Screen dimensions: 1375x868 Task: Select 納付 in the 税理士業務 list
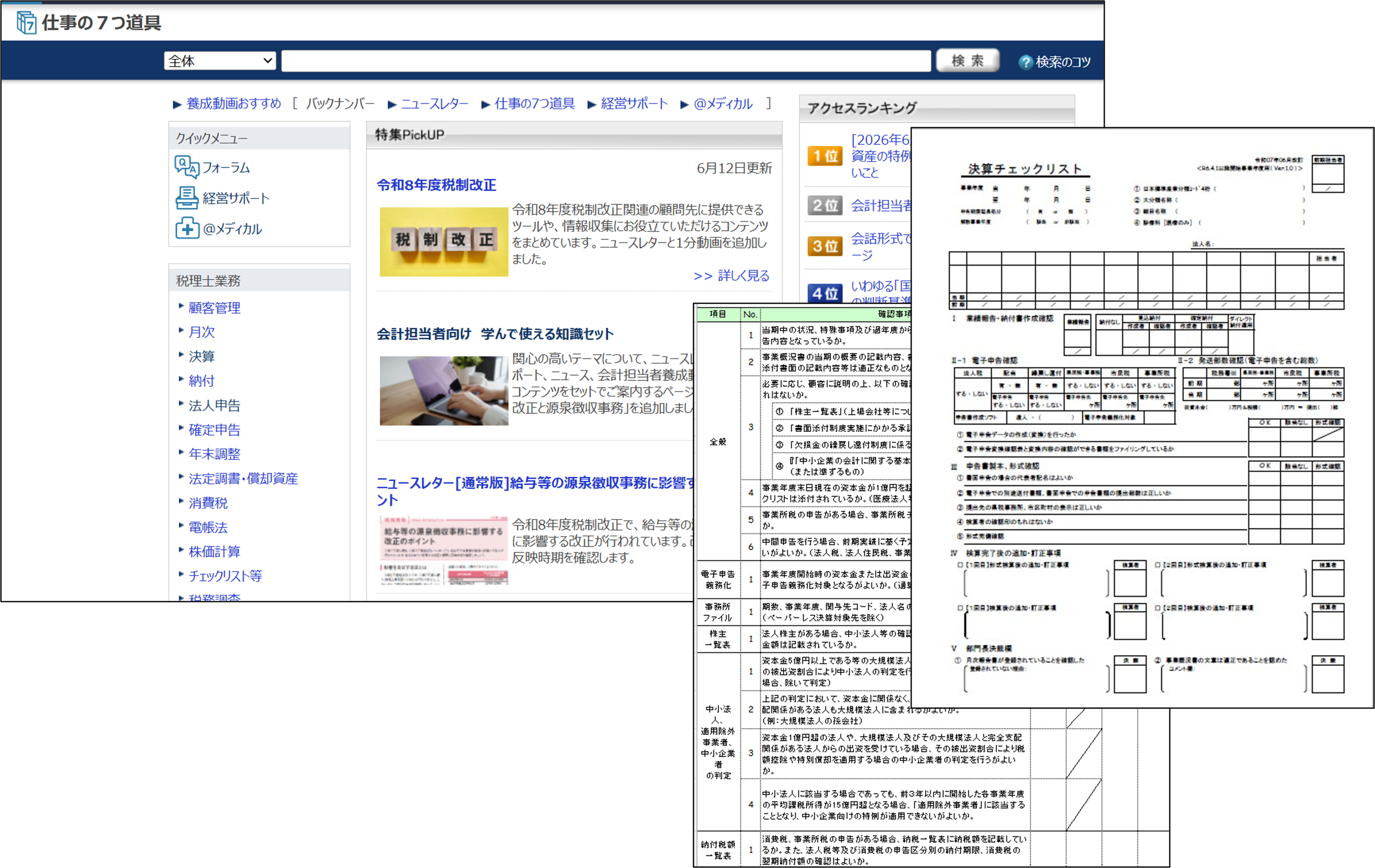point(202,381)
